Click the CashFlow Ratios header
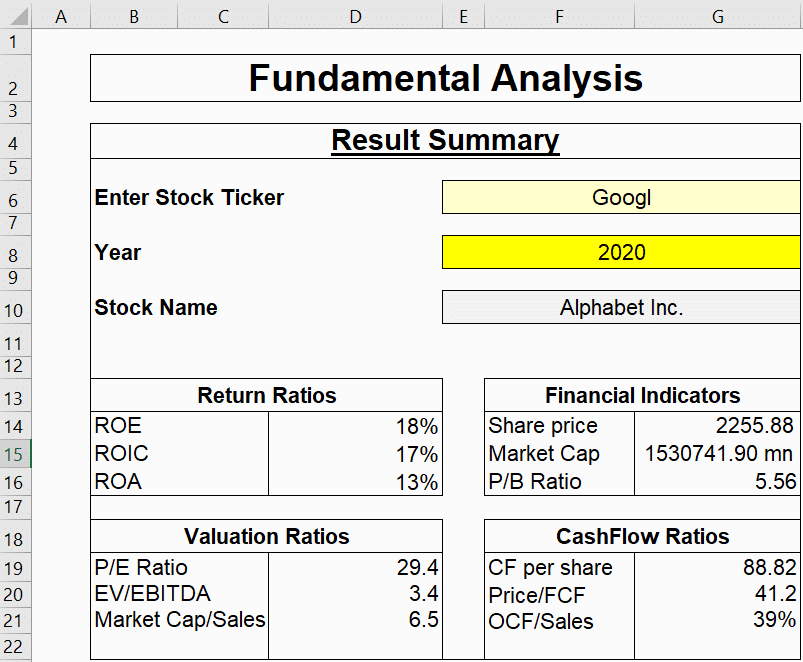This screenshot has height=662, width=803. pos(643,536)
